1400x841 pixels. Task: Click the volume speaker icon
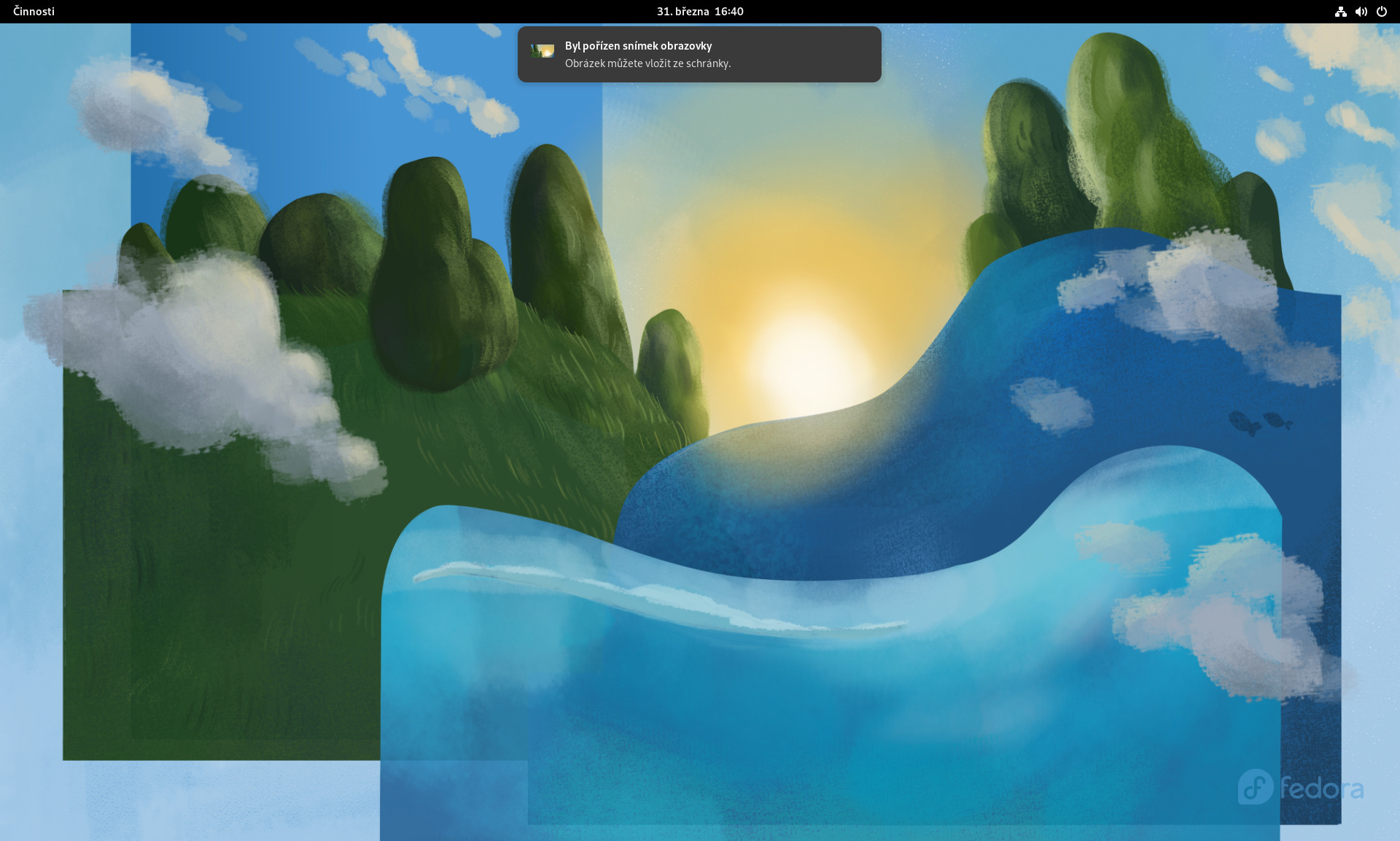[x=1361, y=11]
